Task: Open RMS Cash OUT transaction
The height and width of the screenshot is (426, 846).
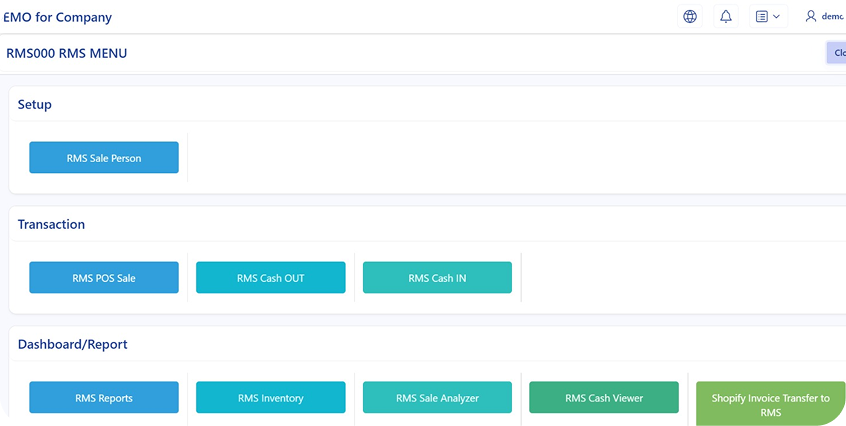Action: 270,278
